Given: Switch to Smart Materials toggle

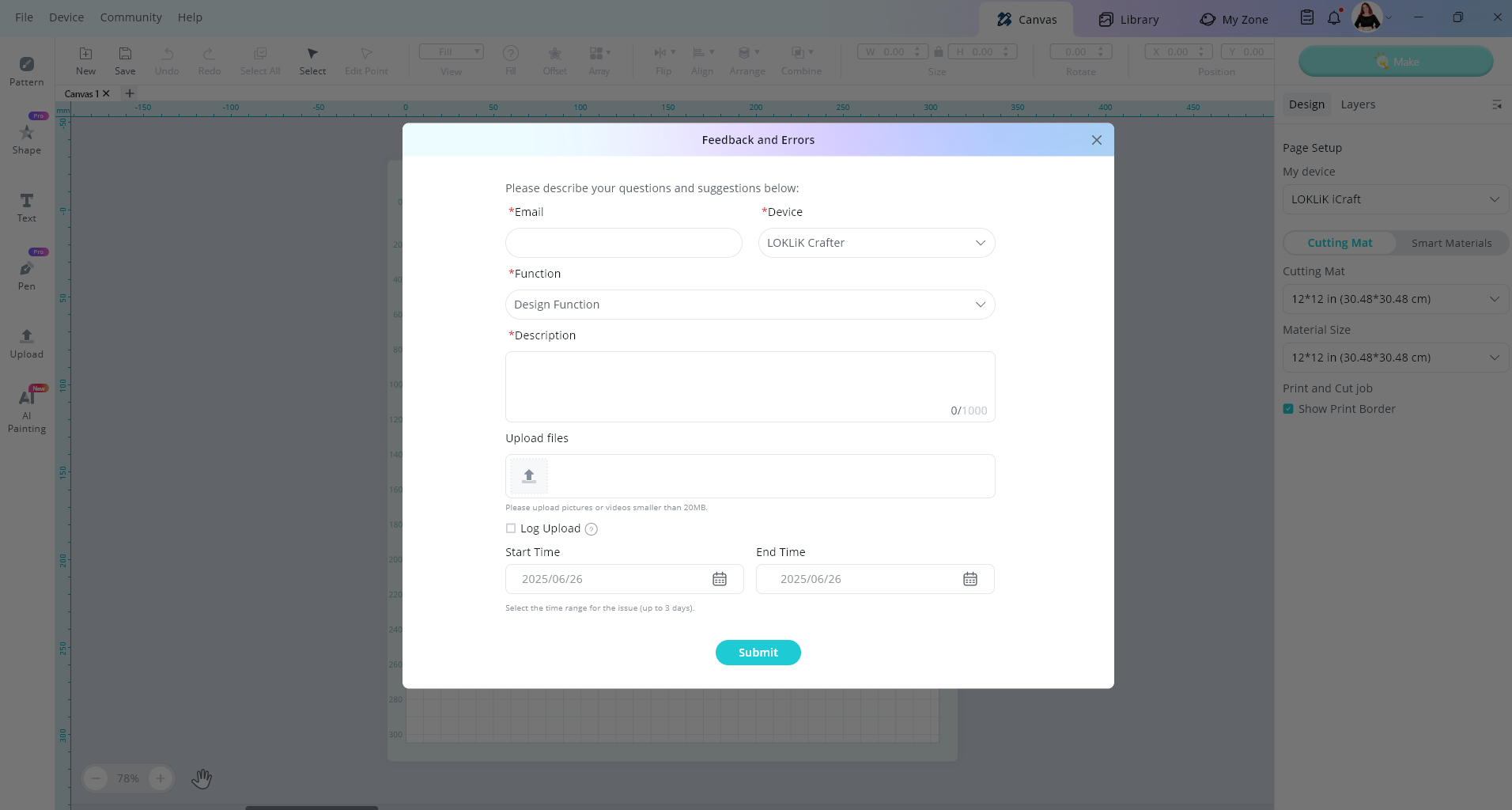Looking at the screenshot, I should (1451, 243).
